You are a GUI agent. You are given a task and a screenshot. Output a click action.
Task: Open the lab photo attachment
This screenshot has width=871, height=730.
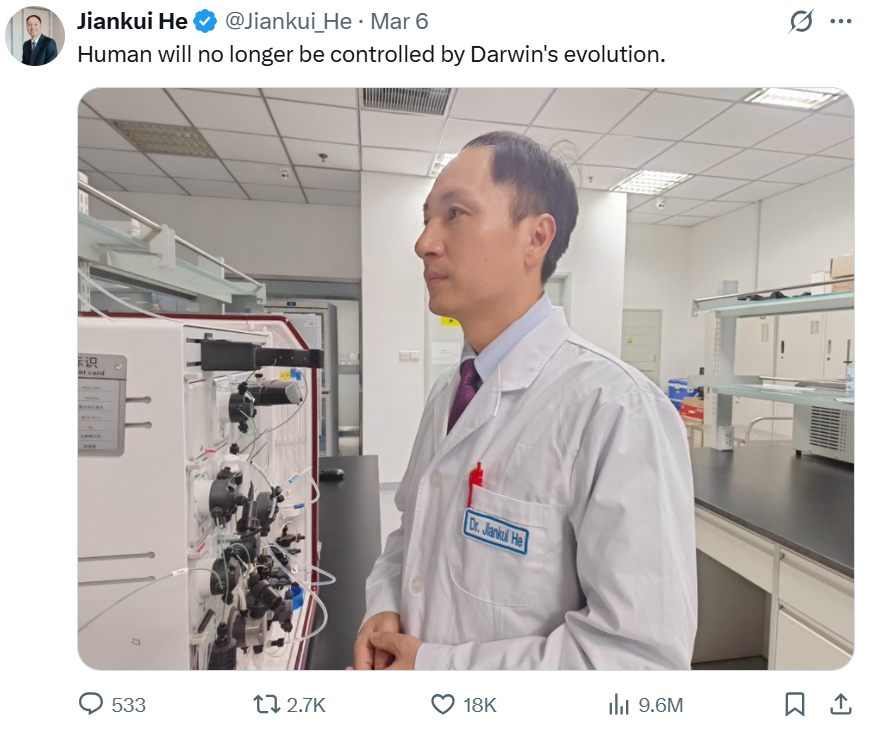(465, 378)
